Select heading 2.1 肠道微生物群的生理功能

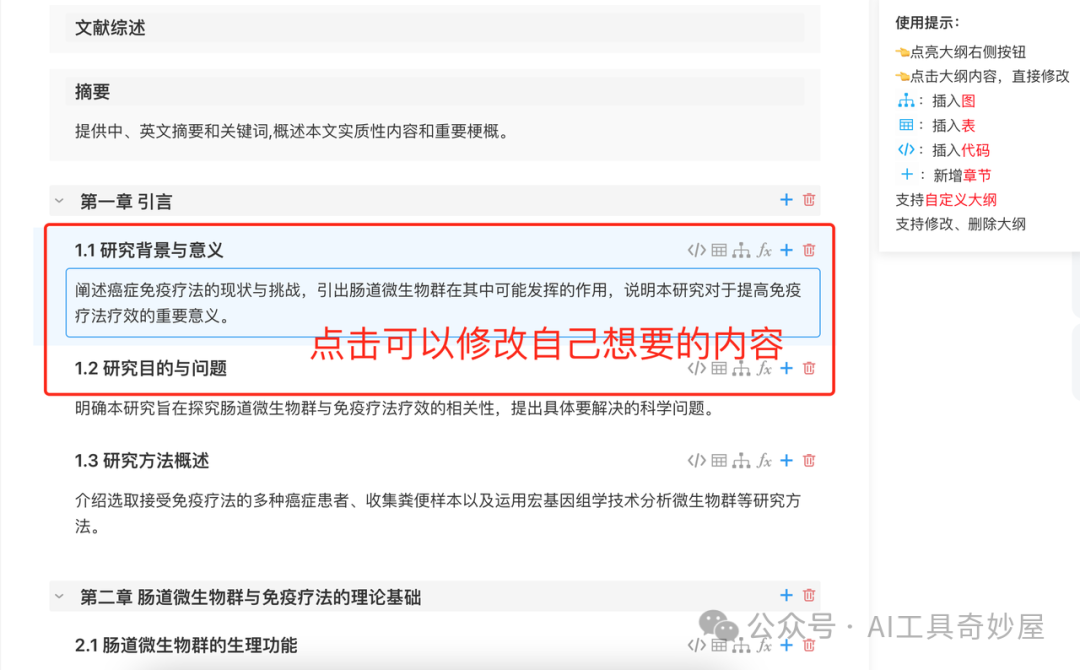coord(186,645)
